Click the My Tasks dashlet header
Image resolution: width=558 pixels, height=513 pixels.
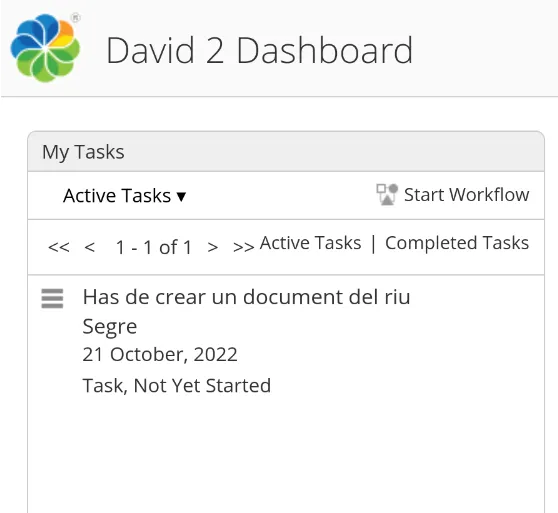pos(286,152)
